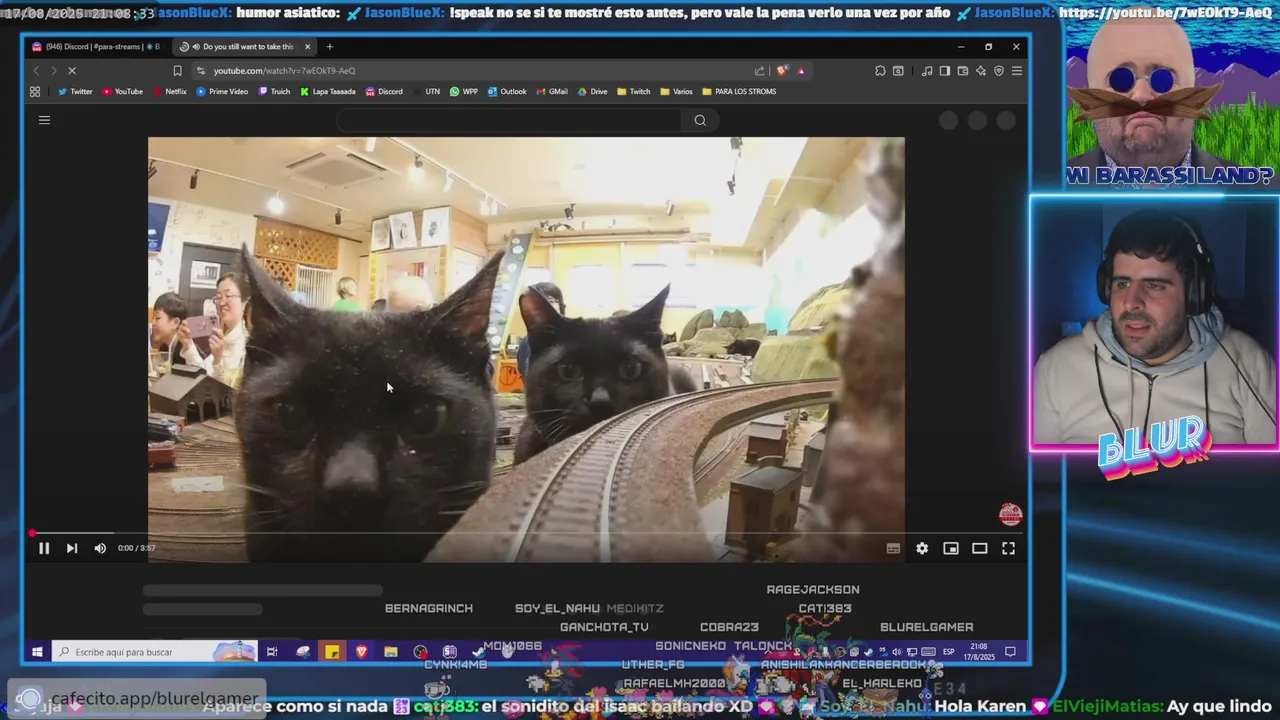Enter fullscreen on the video player
This screenshot has height=720, width=1280.
pyautogui.click(x=1009, y=548)
